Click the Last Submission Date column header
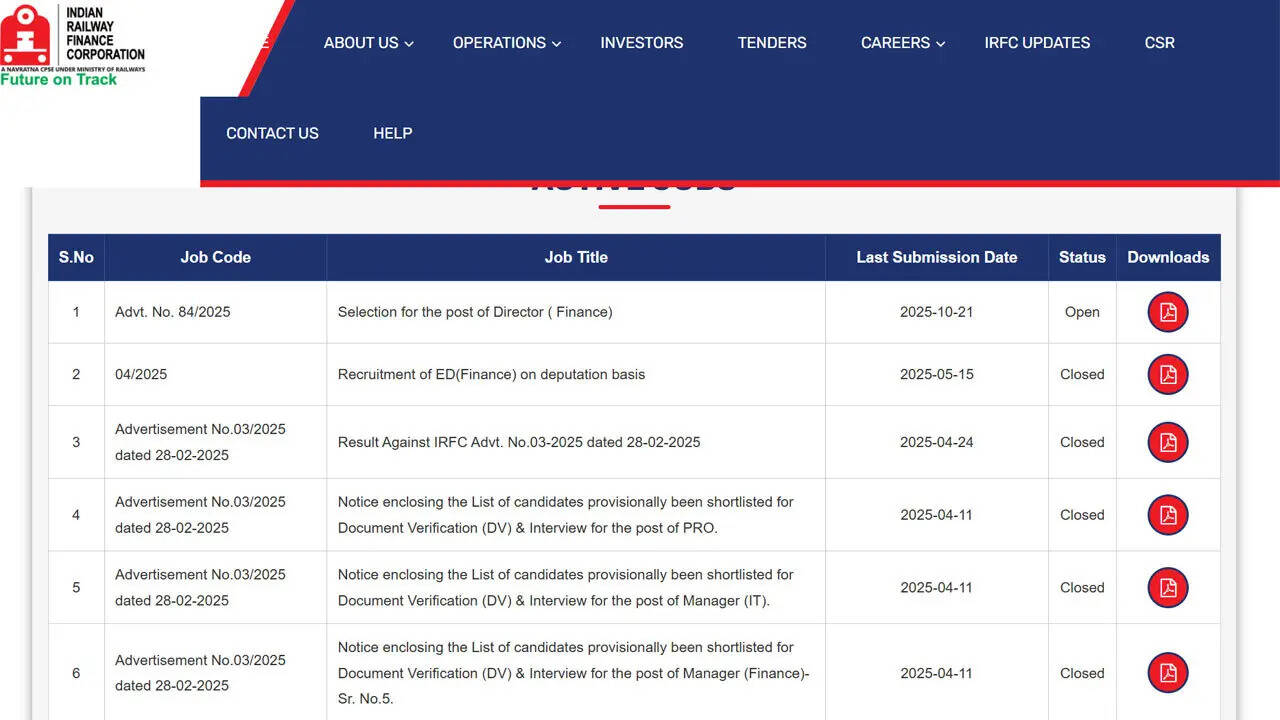This screenshot has width=1280, height=720. [x=936, y=257]
